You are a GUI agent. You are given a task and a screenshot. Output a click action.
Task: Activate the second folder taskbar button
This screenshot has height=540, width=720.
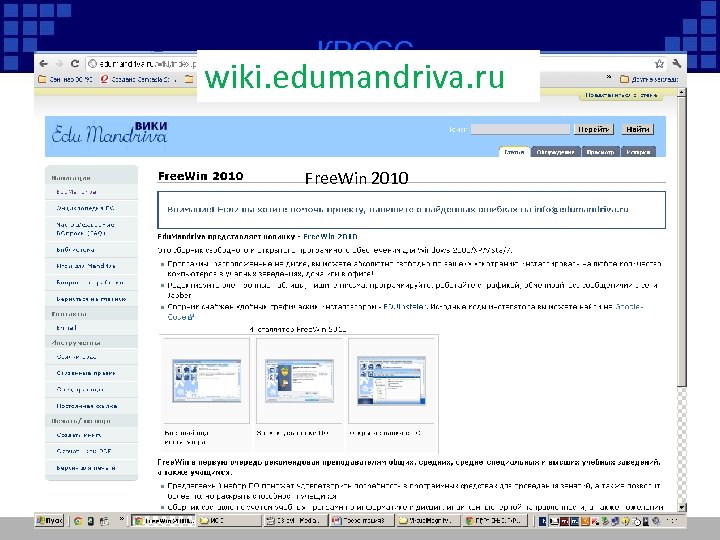coord(428,521)
